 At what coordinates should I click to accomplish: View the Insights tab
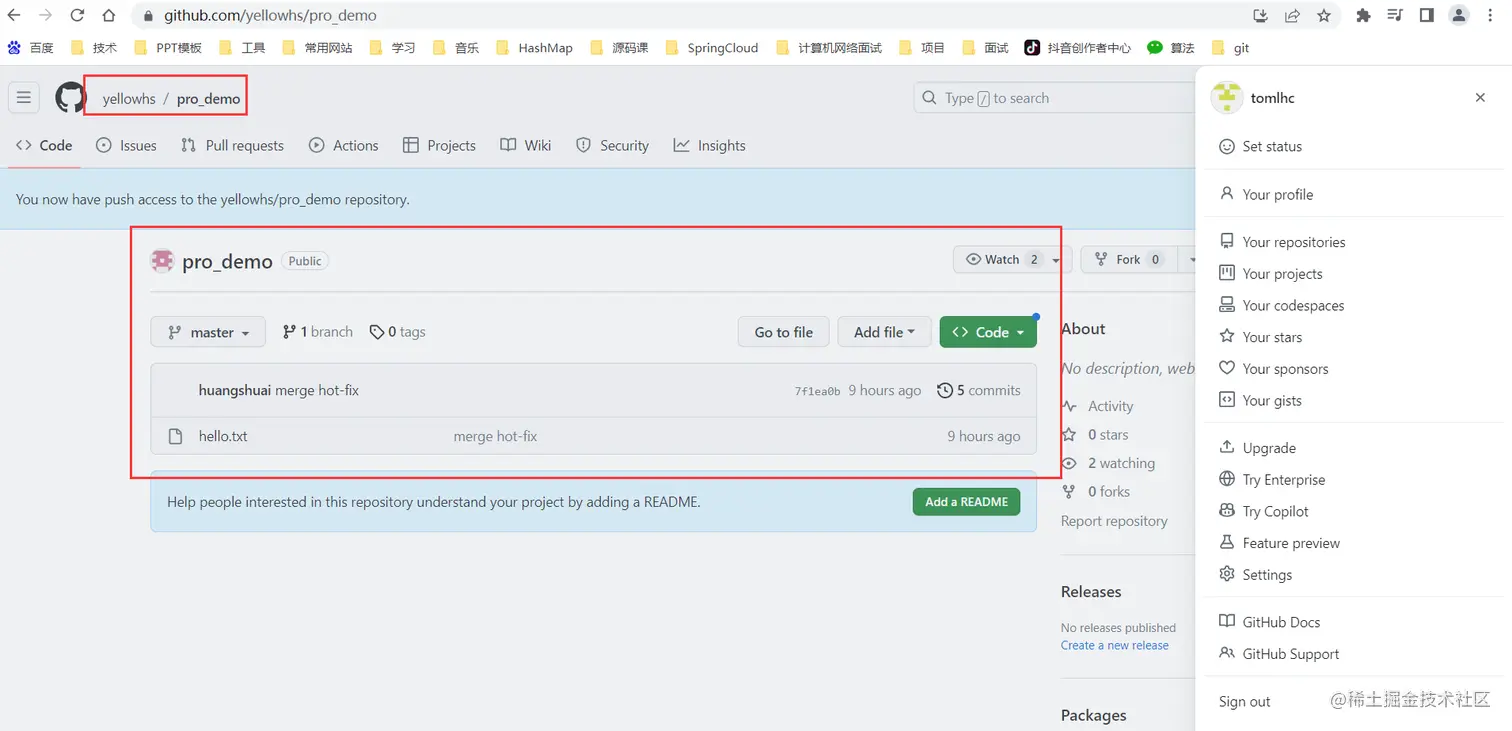click(709, 145)
